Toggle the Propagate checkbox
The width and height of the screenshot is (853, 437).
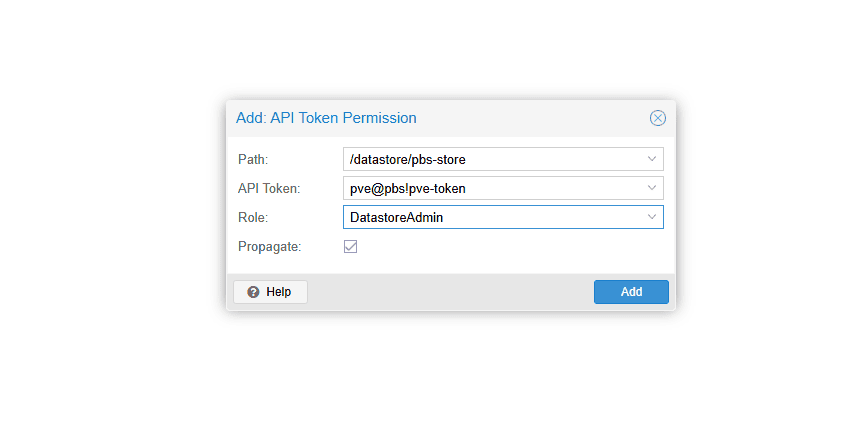point(351,246)
